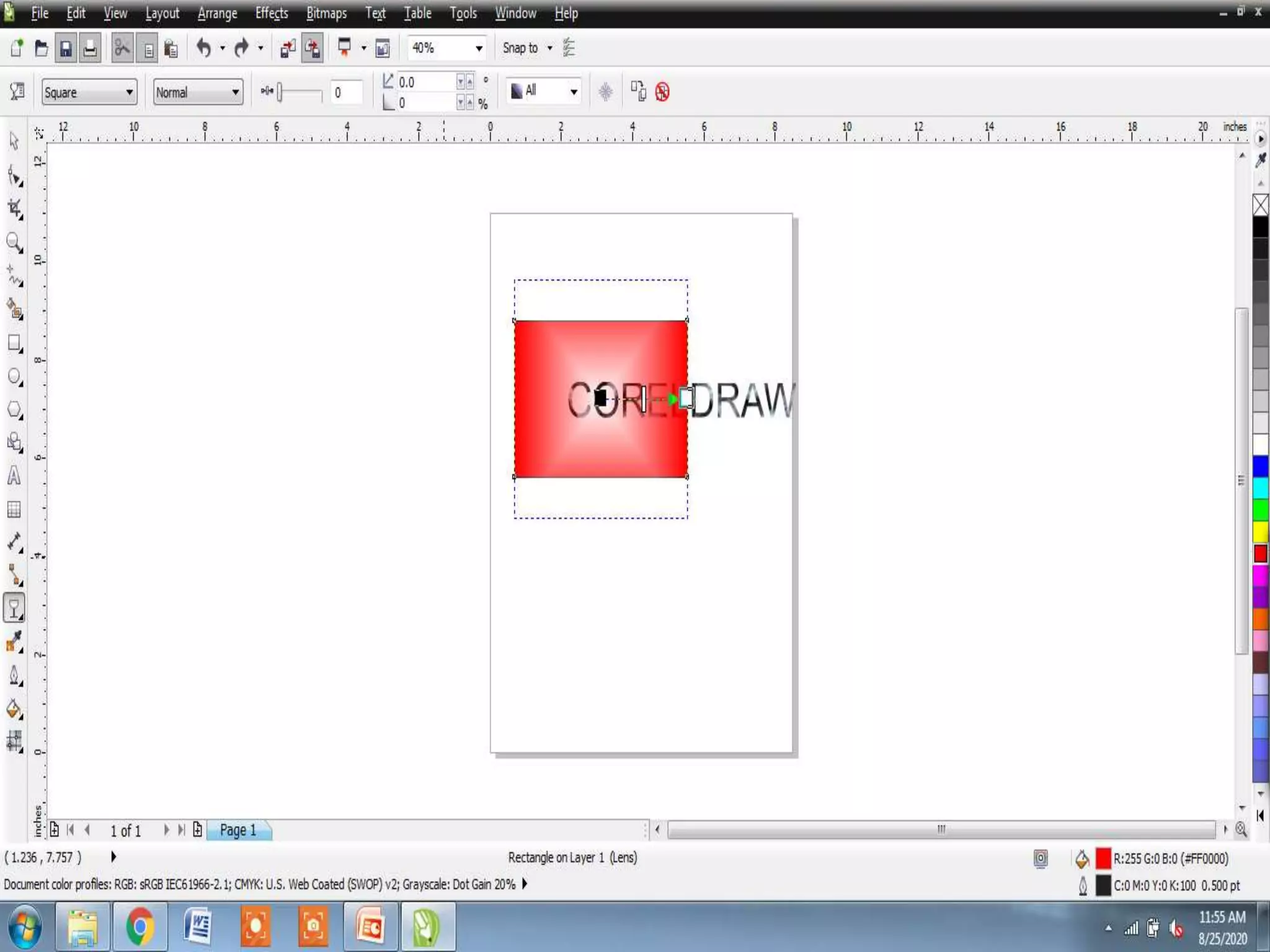
Task: Click Copy transparency properties icon
Action: pyautogui.click(x=638, y=92)
